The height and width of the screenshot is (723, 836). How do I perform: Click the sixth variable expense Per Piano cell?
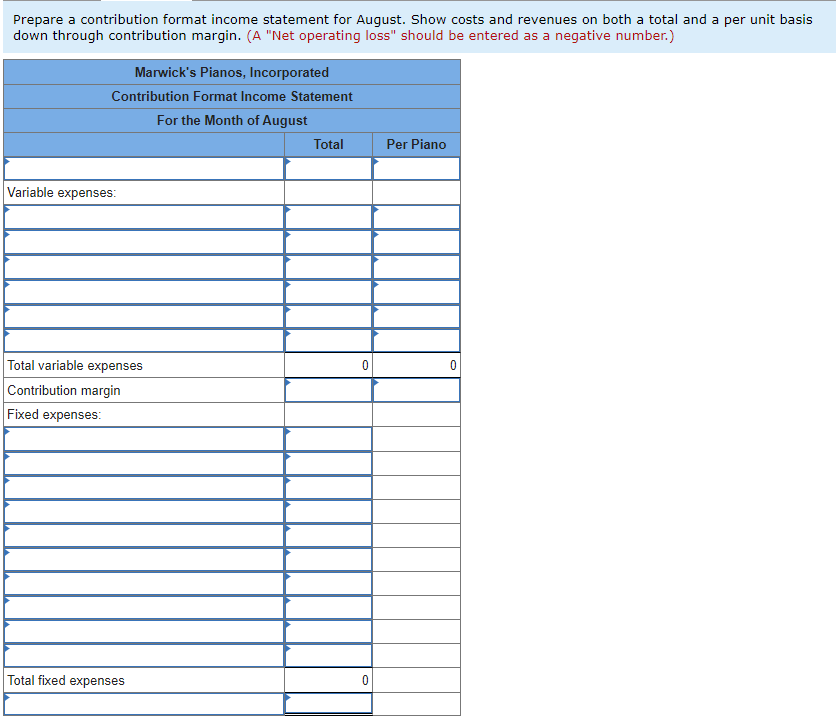click(416, 340)
